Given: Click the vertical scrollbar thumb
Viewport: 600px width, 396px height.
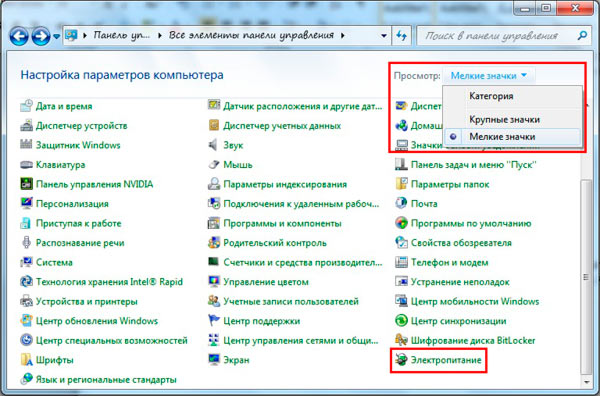Looking at the screenshot, I should point(586,277).
